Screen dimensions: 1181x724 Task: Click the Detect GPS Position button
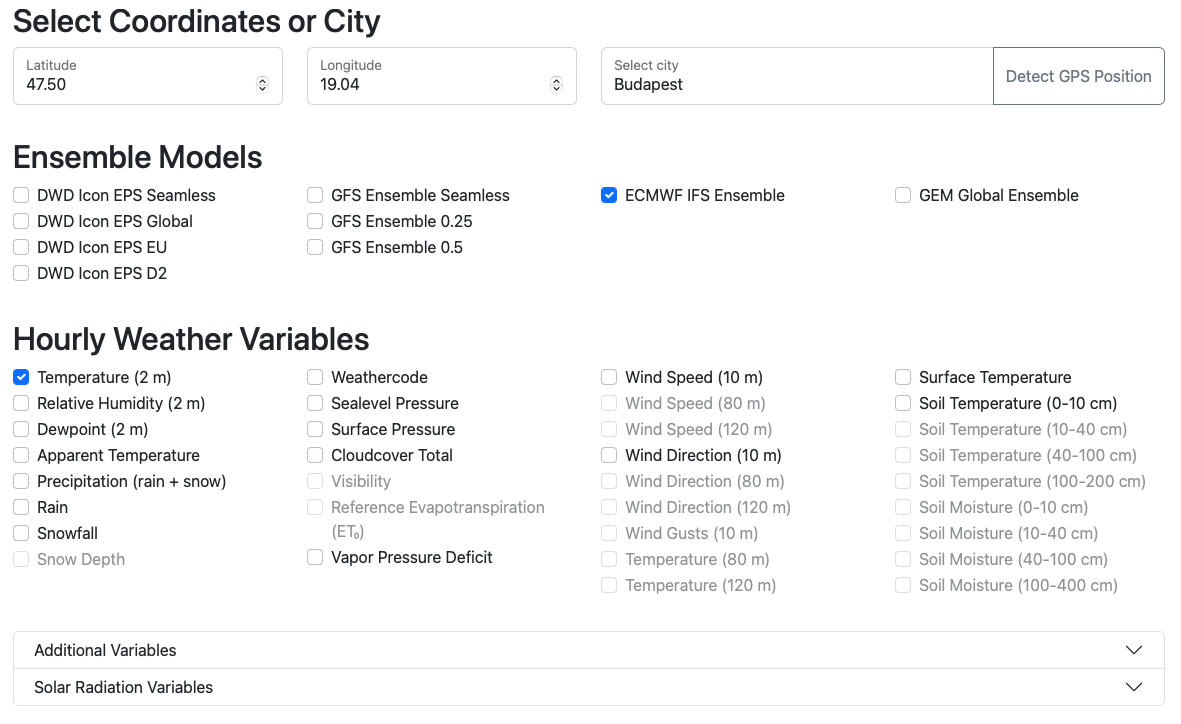pos(1078,76)
